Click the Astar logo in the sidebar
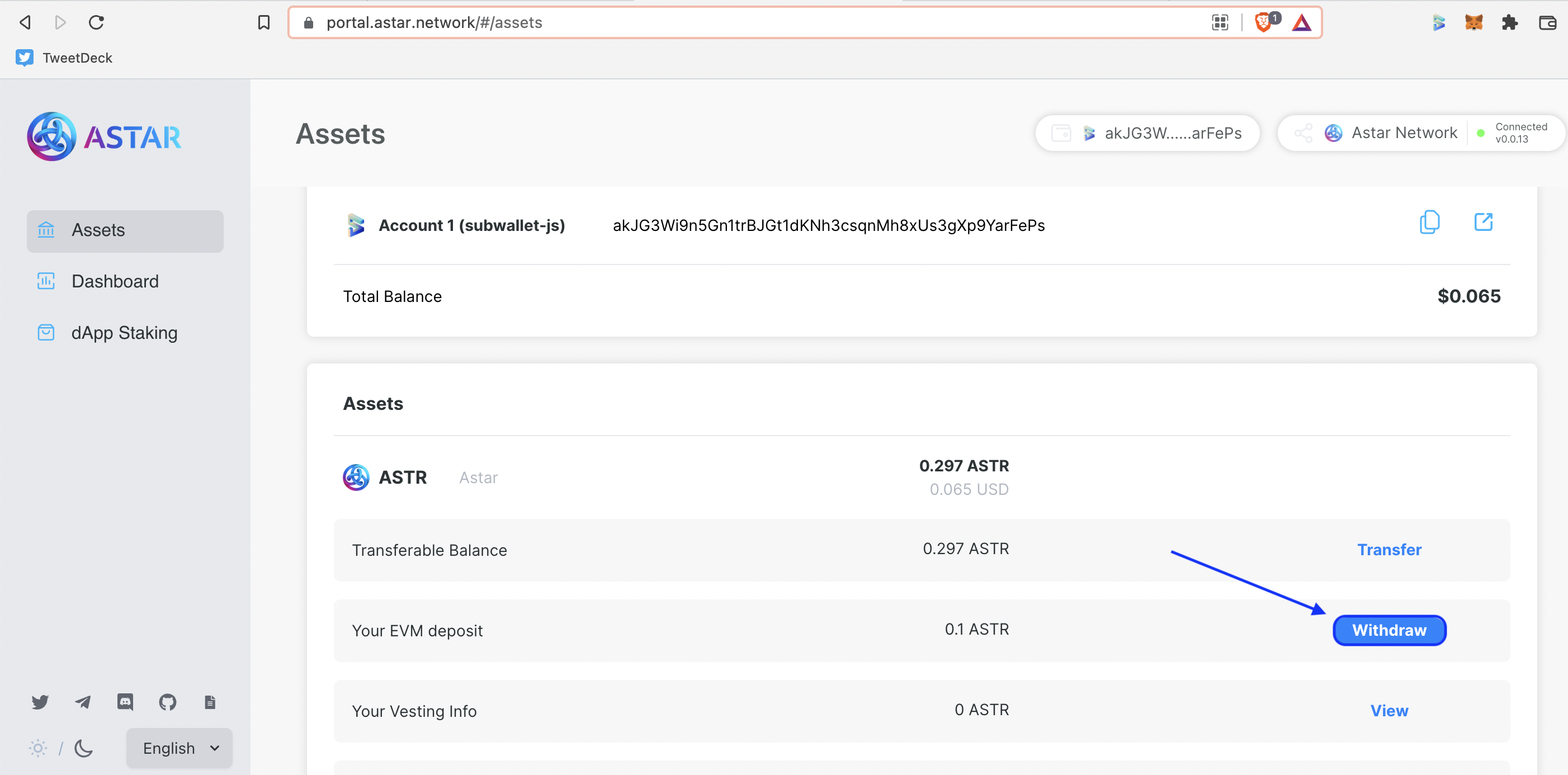Image resolution: width=1568 pixels, height=775 pixels. click(104, 136)
